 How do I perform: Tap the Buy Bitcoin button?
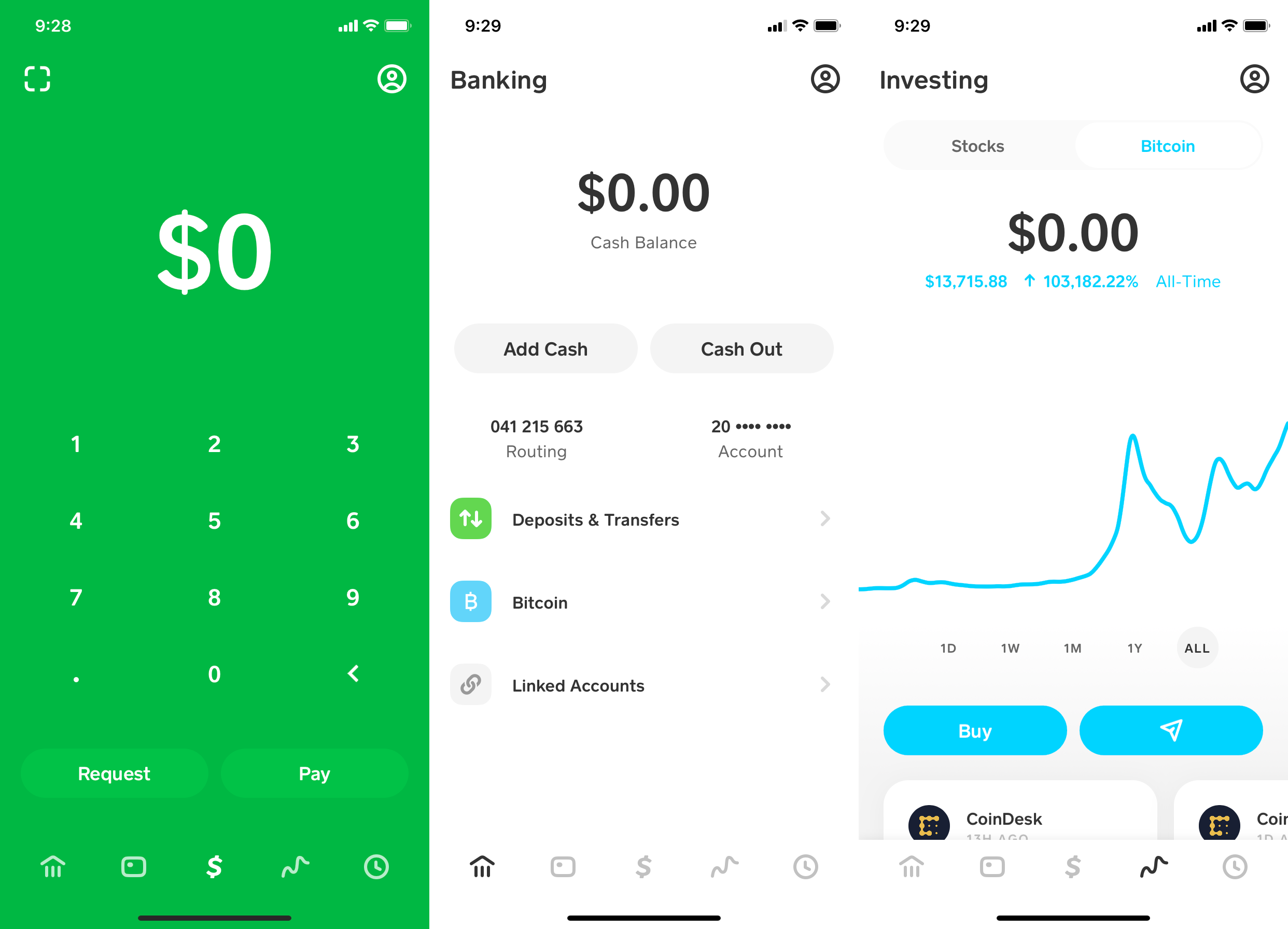coord(975,731)
